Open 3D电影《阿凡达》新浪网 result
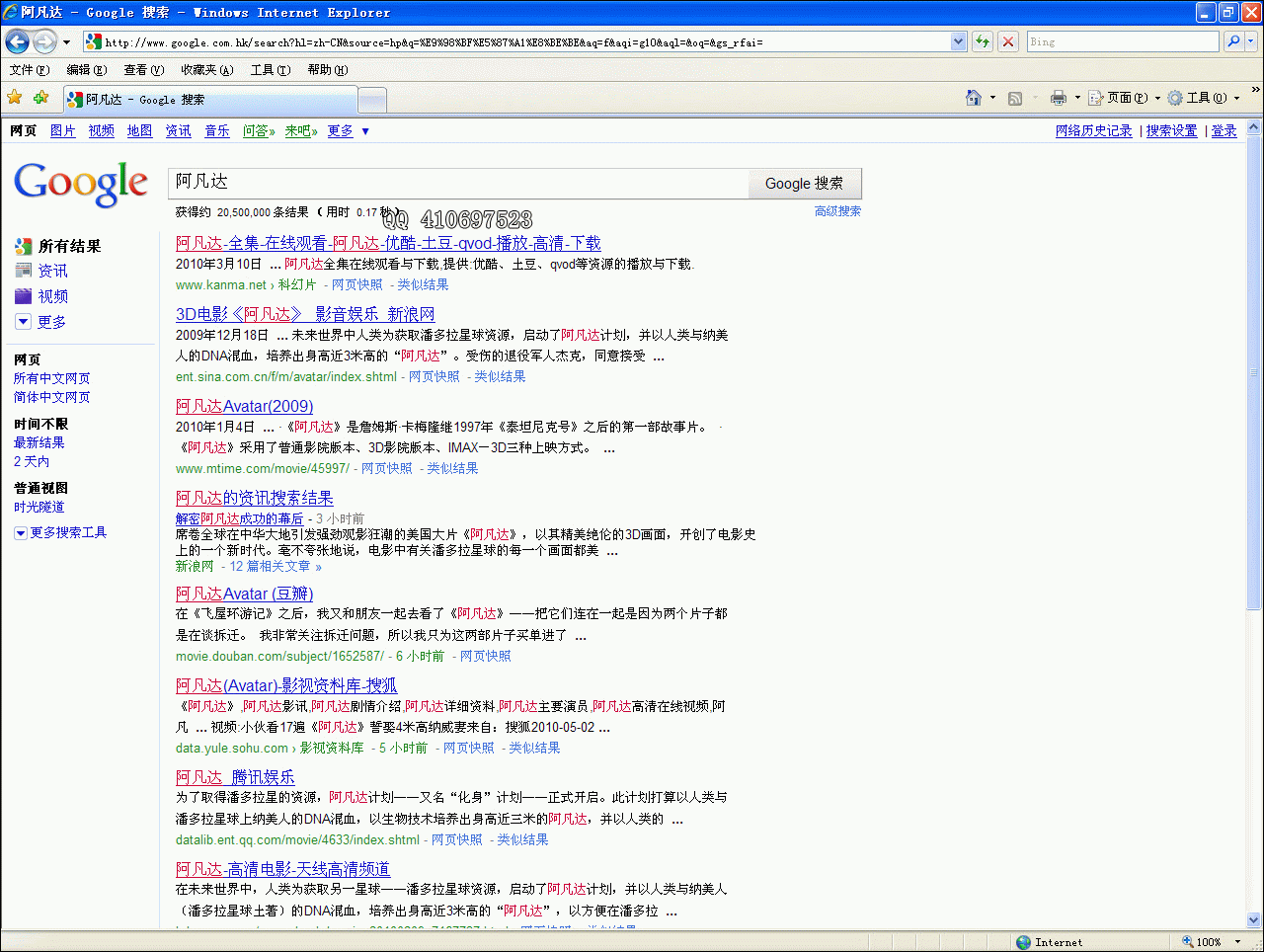1264x952 pixels. 305,314
